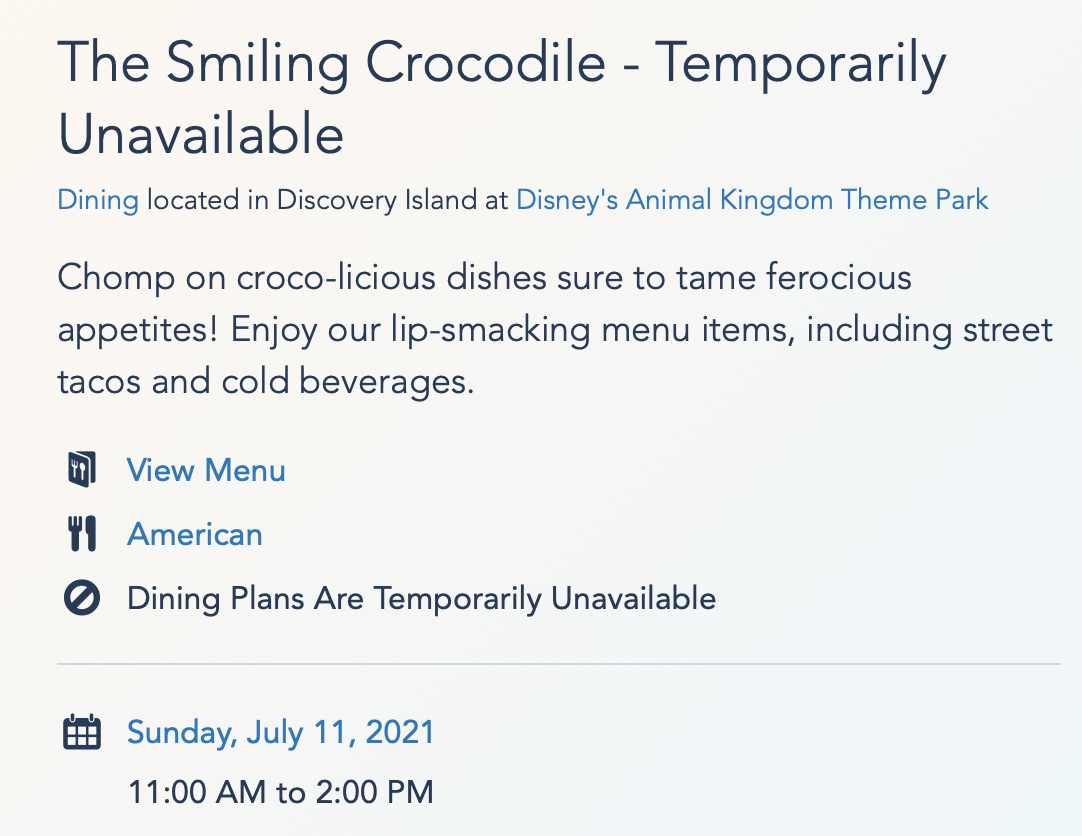
Task: Click the 11:00 AM opening time text
Action: [197, 792]
